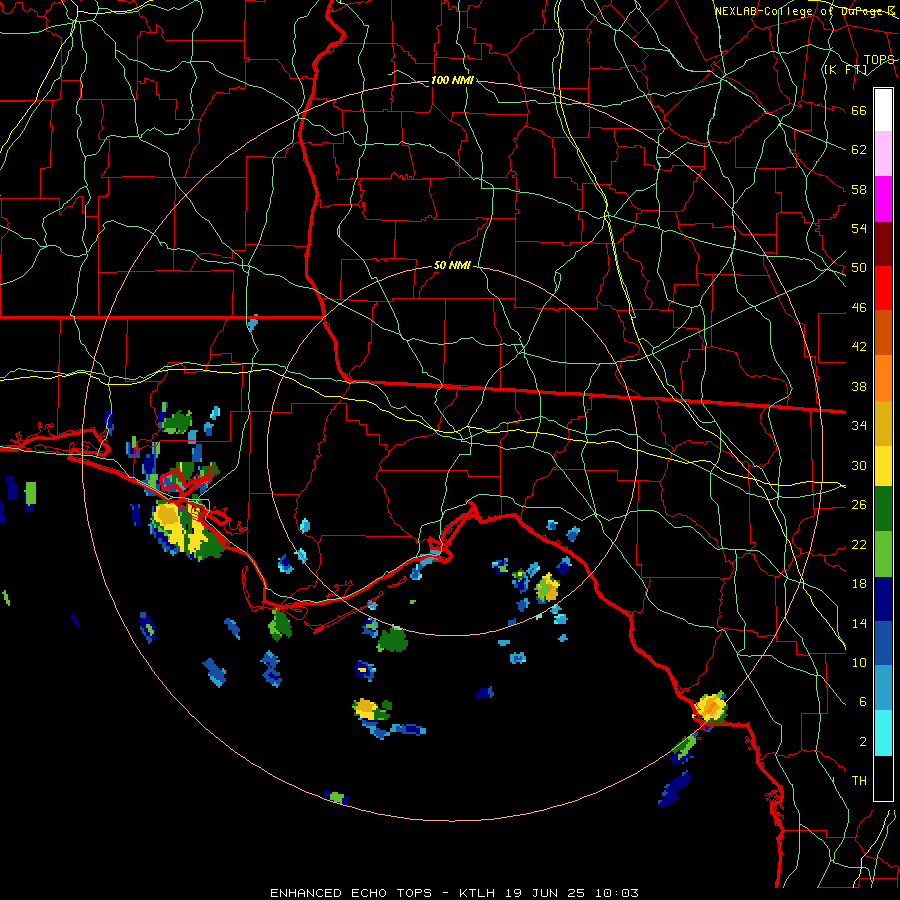
Task: Click the 19 JUN 25 date
Action: pyautogui.click(x=545, y=893)
